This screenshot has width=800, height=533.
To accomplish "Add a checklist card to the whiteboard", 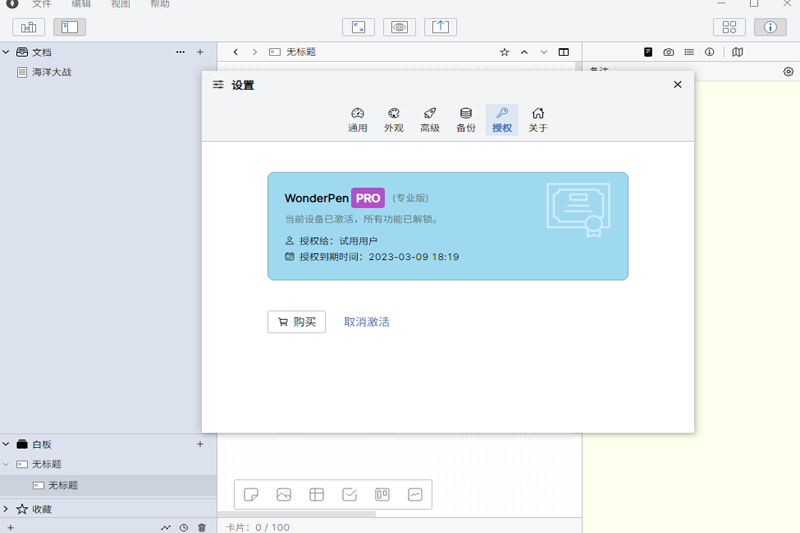I will (349, 494).
